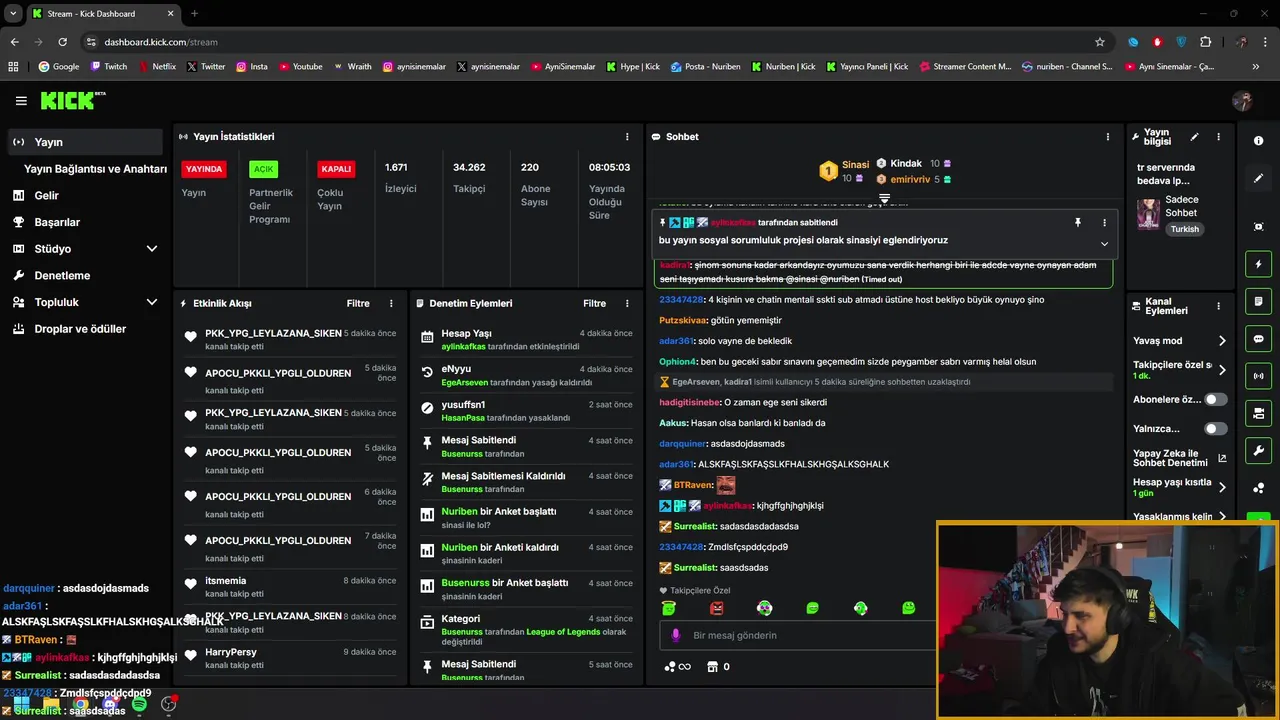Click the YAYINDA status badge
This screenshot has height=720, width=1280.
coord(204,169)
